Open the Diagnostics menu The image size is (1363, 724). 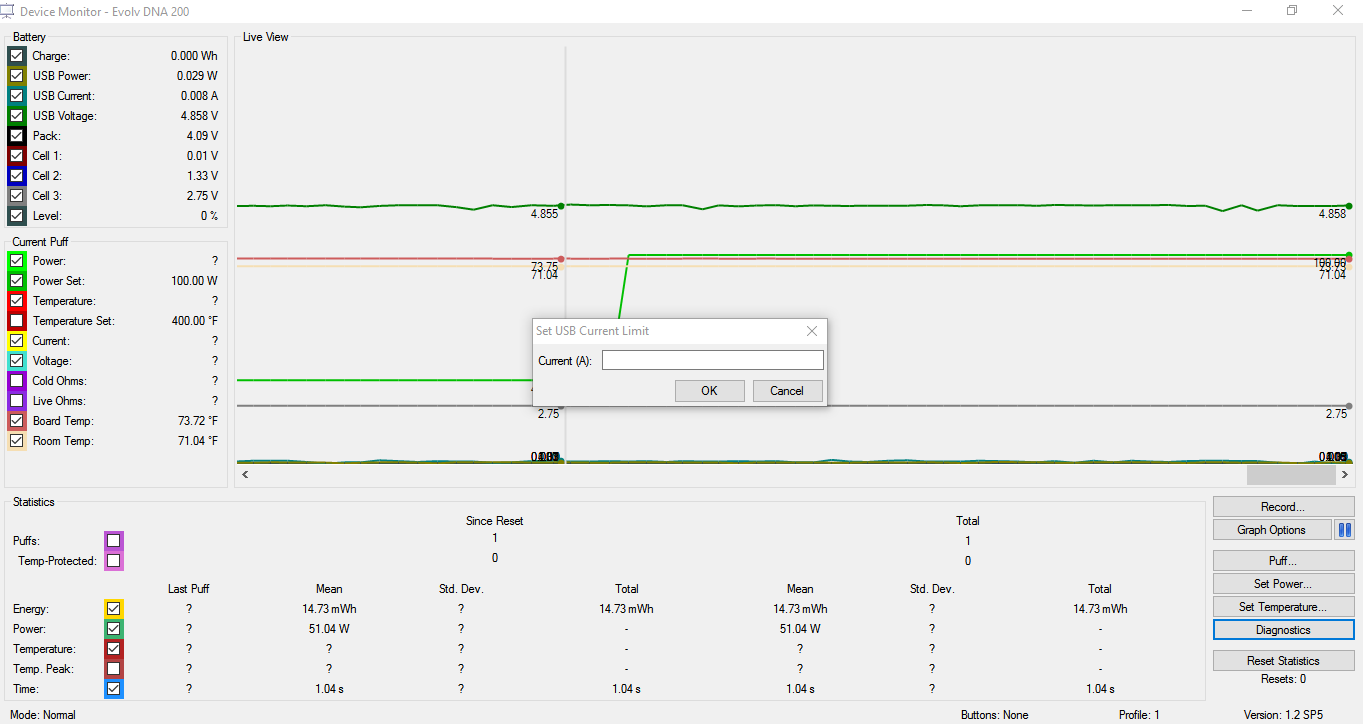[1283, 630]
